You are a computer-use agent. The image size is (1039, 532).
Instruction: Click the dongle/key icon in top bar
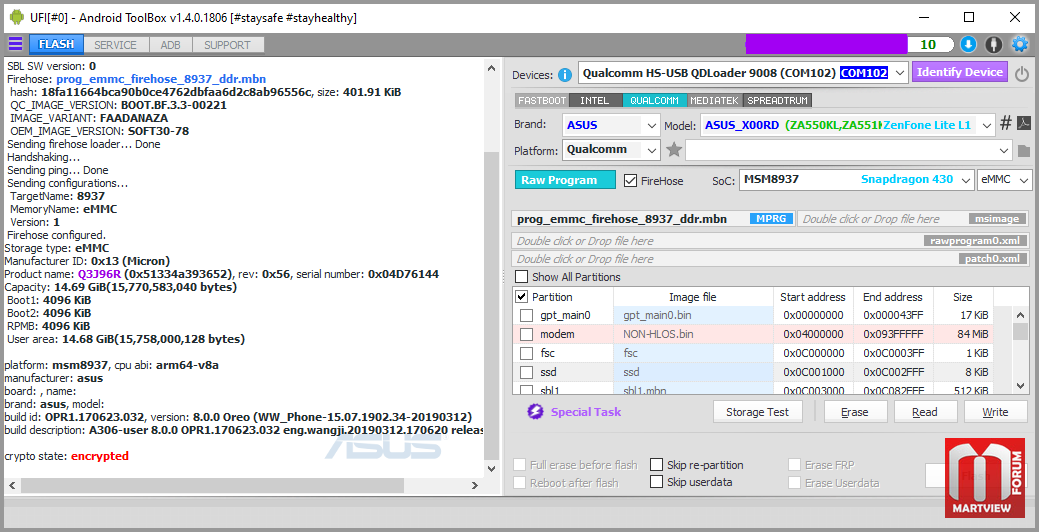[x=993, y=44]
